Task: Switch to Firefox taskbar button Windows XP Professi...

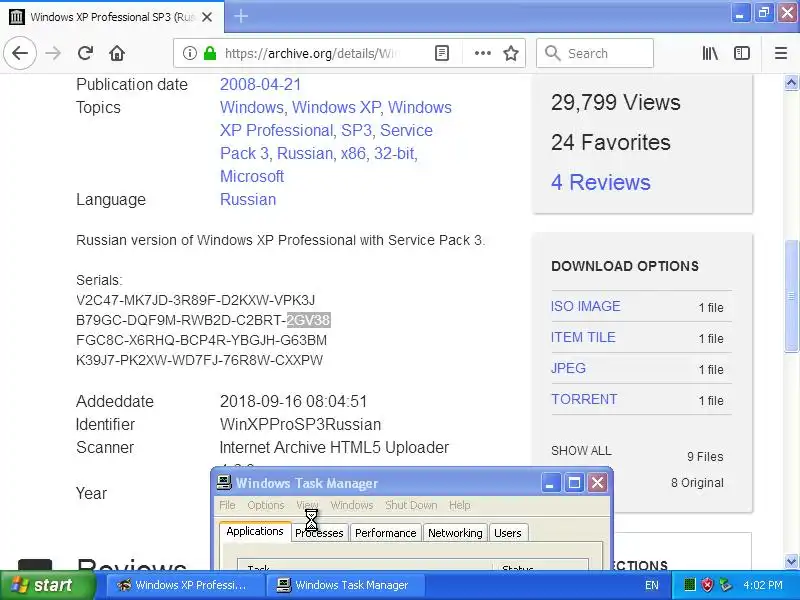Action: pyautogui.click(x=186, y=585)
